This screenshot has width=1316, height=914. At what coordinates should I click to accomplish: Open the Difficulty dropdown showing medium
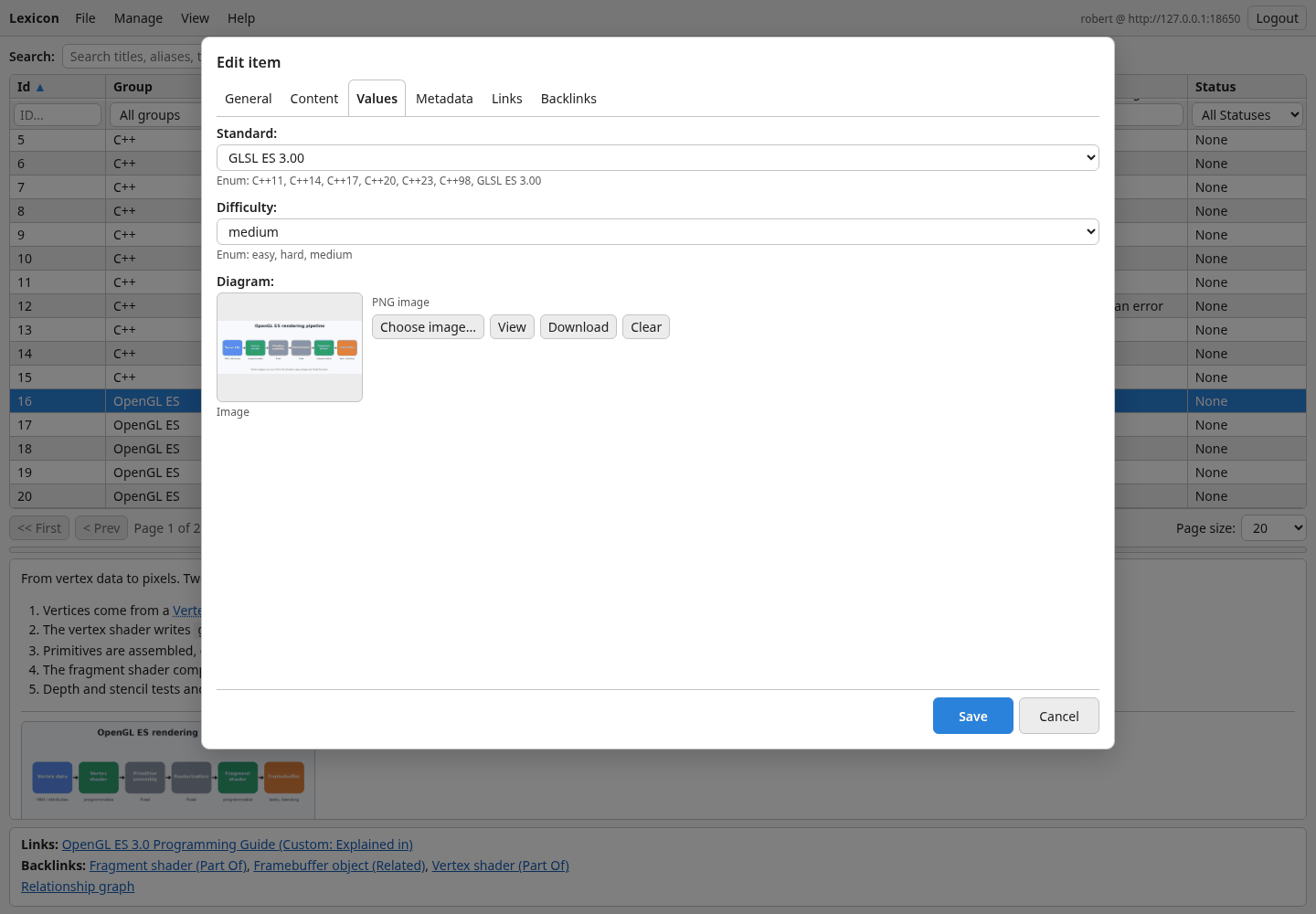(657, 232)
